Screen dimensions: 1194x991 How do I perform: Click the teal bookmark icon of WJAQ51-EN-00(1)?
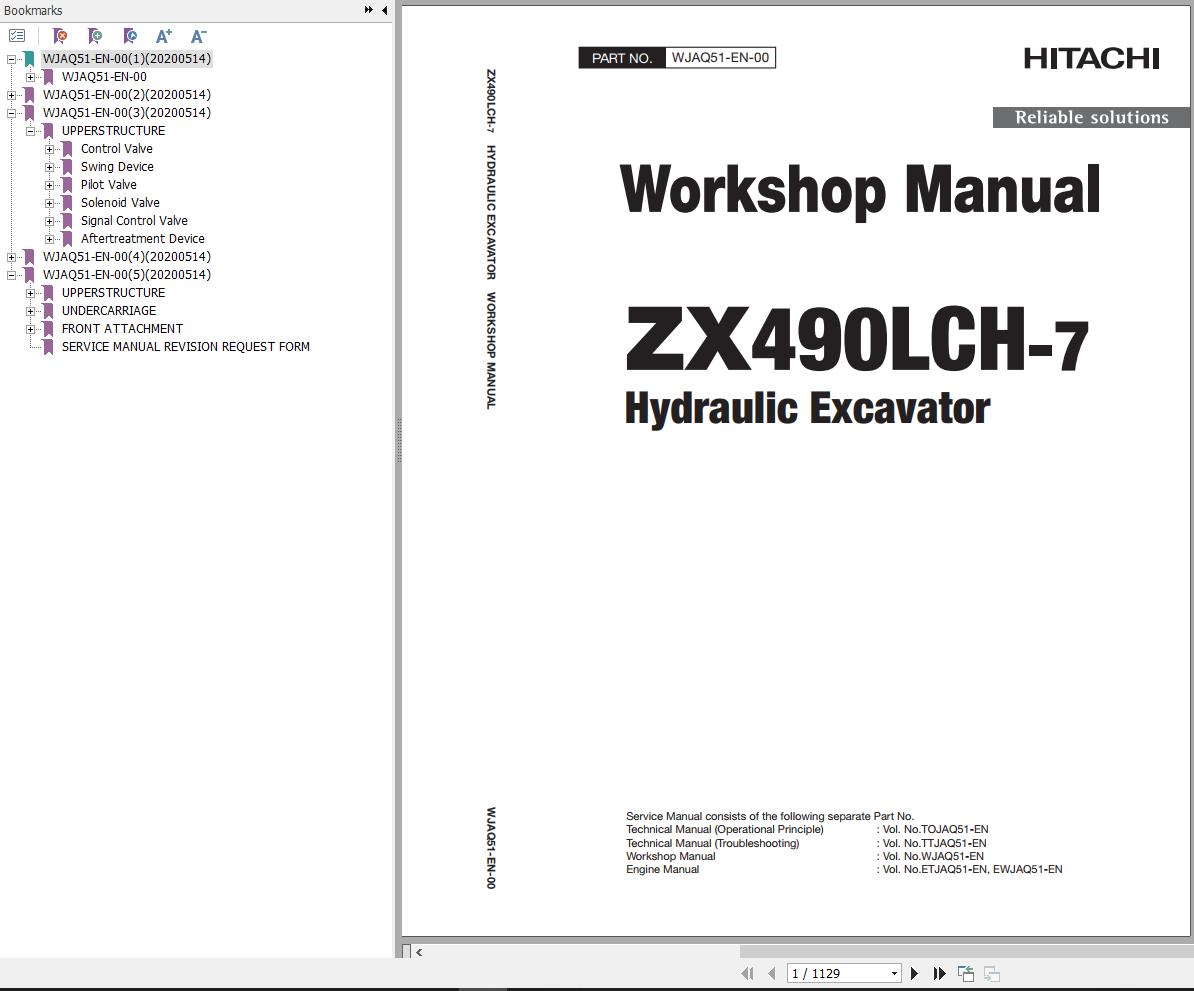[29, 59]
